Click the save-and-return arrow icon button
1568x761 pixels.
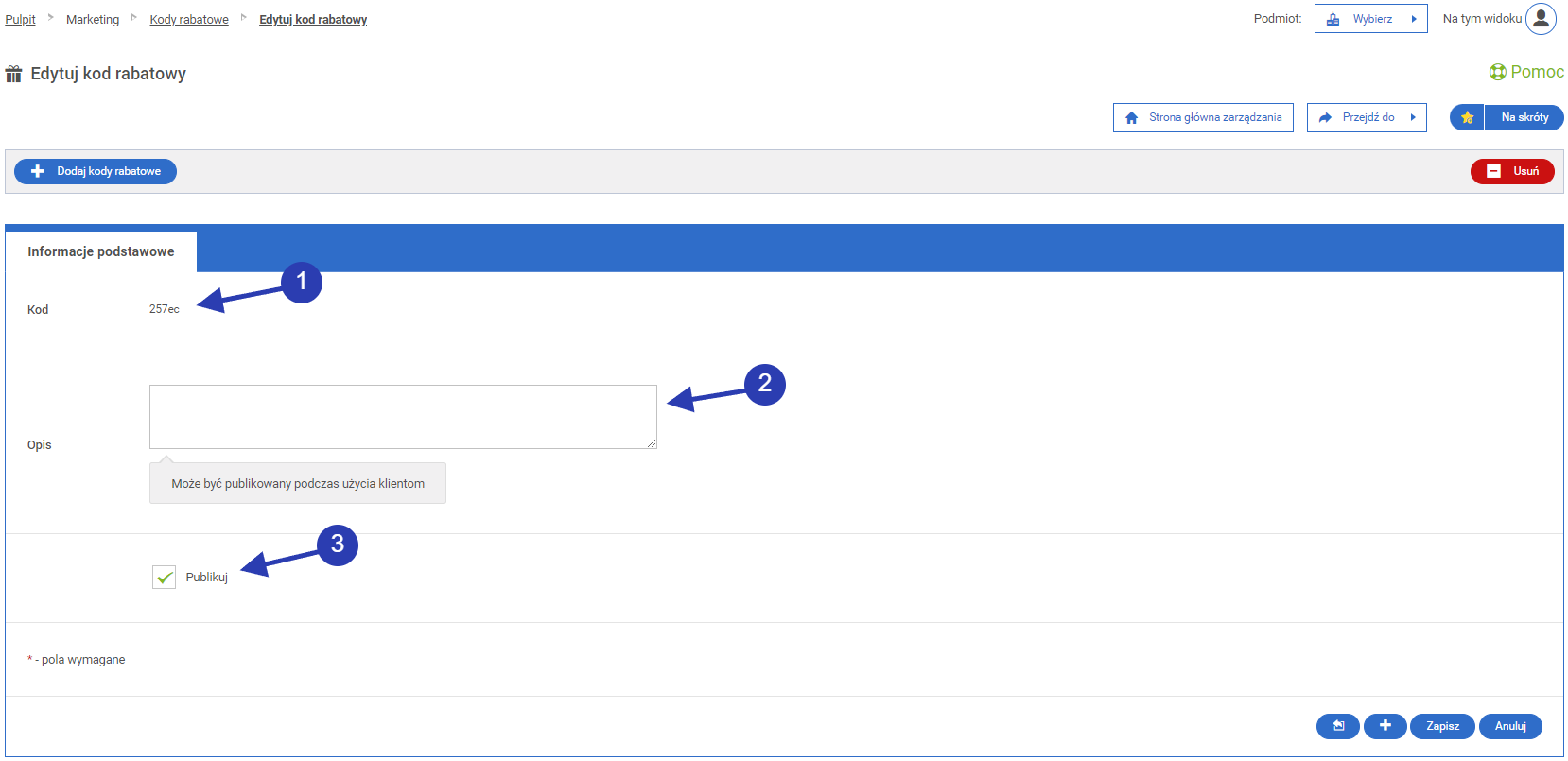point(1338,726)
